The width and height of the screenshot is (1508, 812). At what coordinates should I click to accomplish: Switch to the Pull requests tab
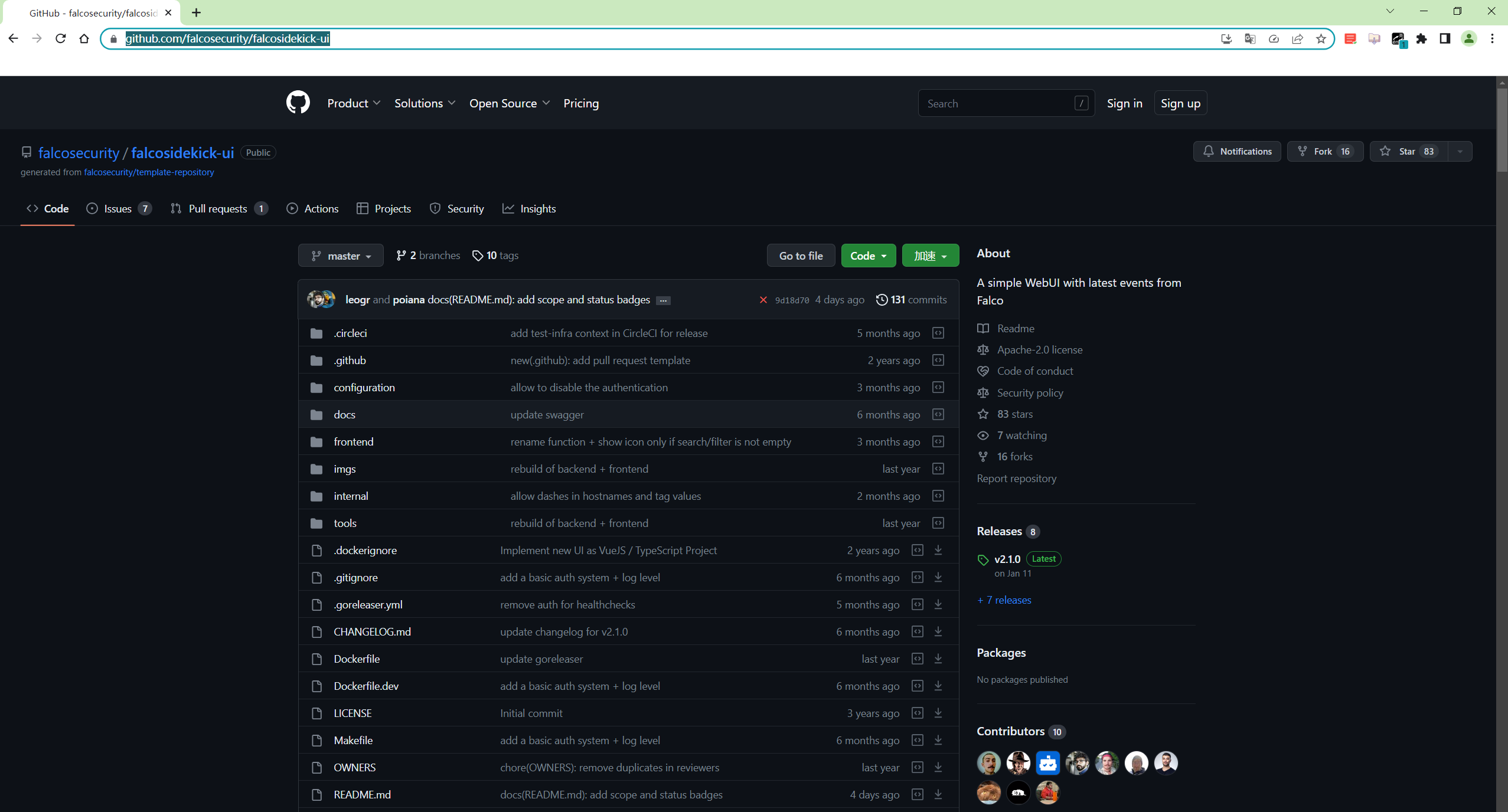[x=219, y=208]
